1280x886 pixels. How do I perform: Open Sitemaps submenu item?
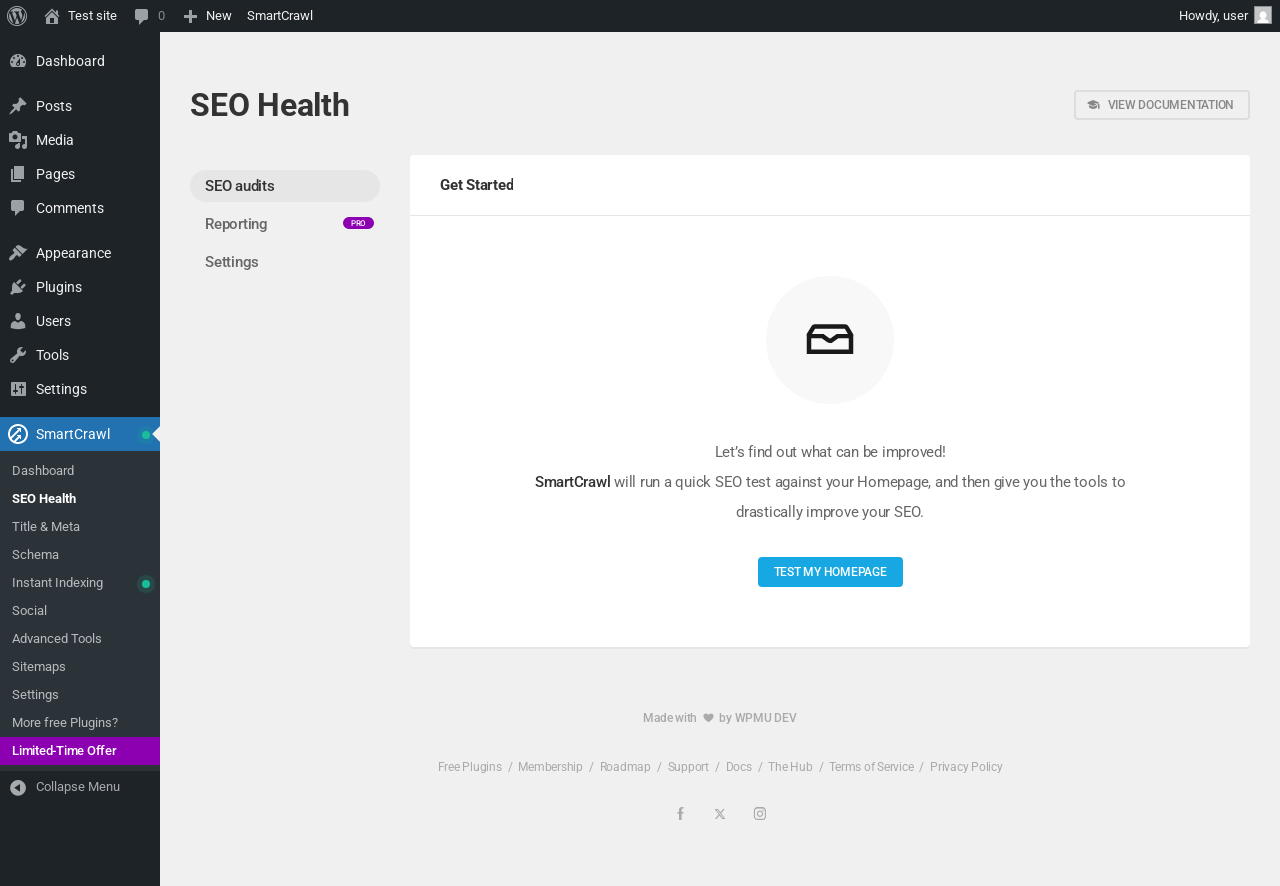(80, 667)
